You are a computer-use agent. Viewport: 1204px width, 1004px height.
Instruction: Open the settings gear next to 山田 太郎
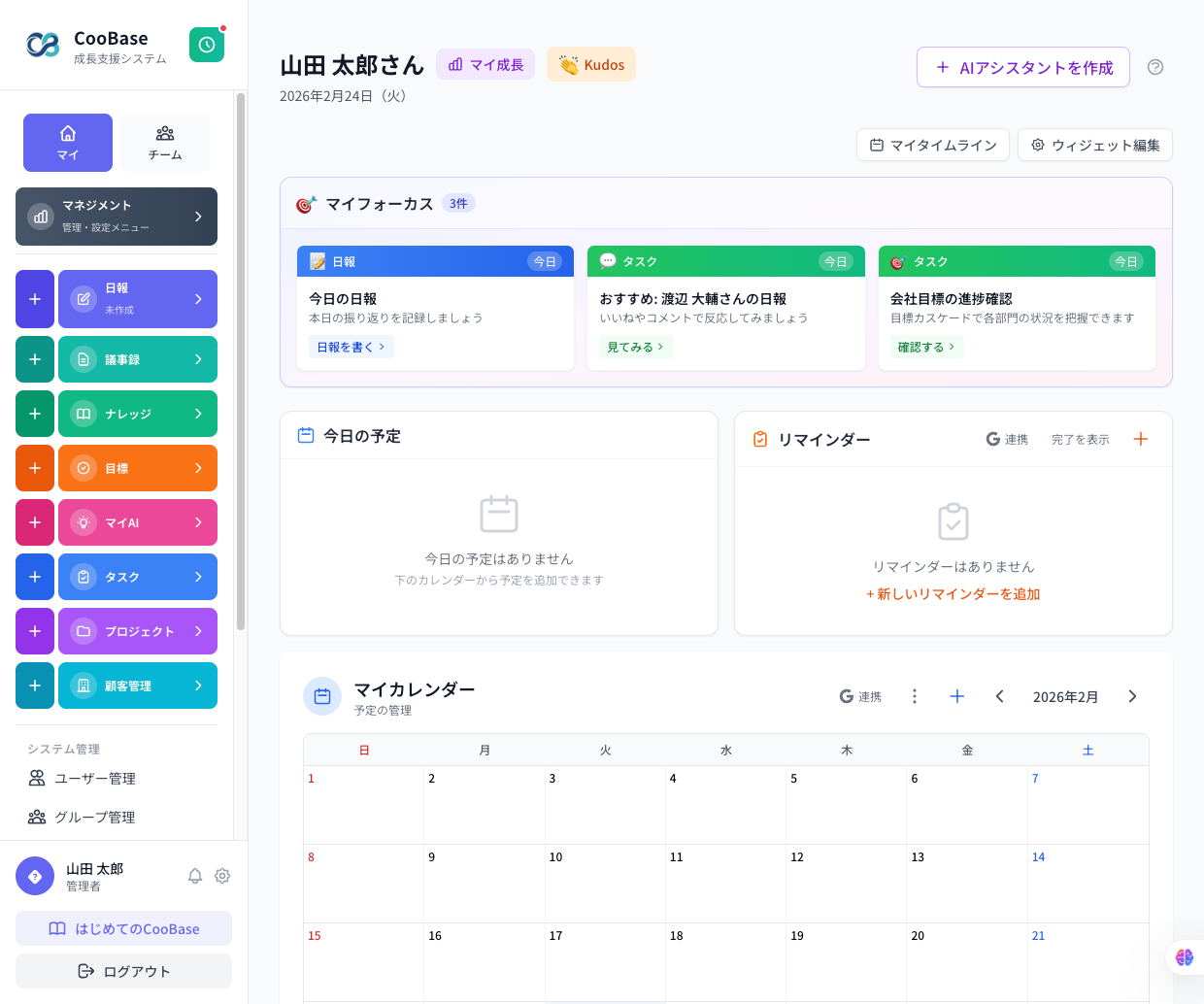pyautogui.click(x=222, y=875)
